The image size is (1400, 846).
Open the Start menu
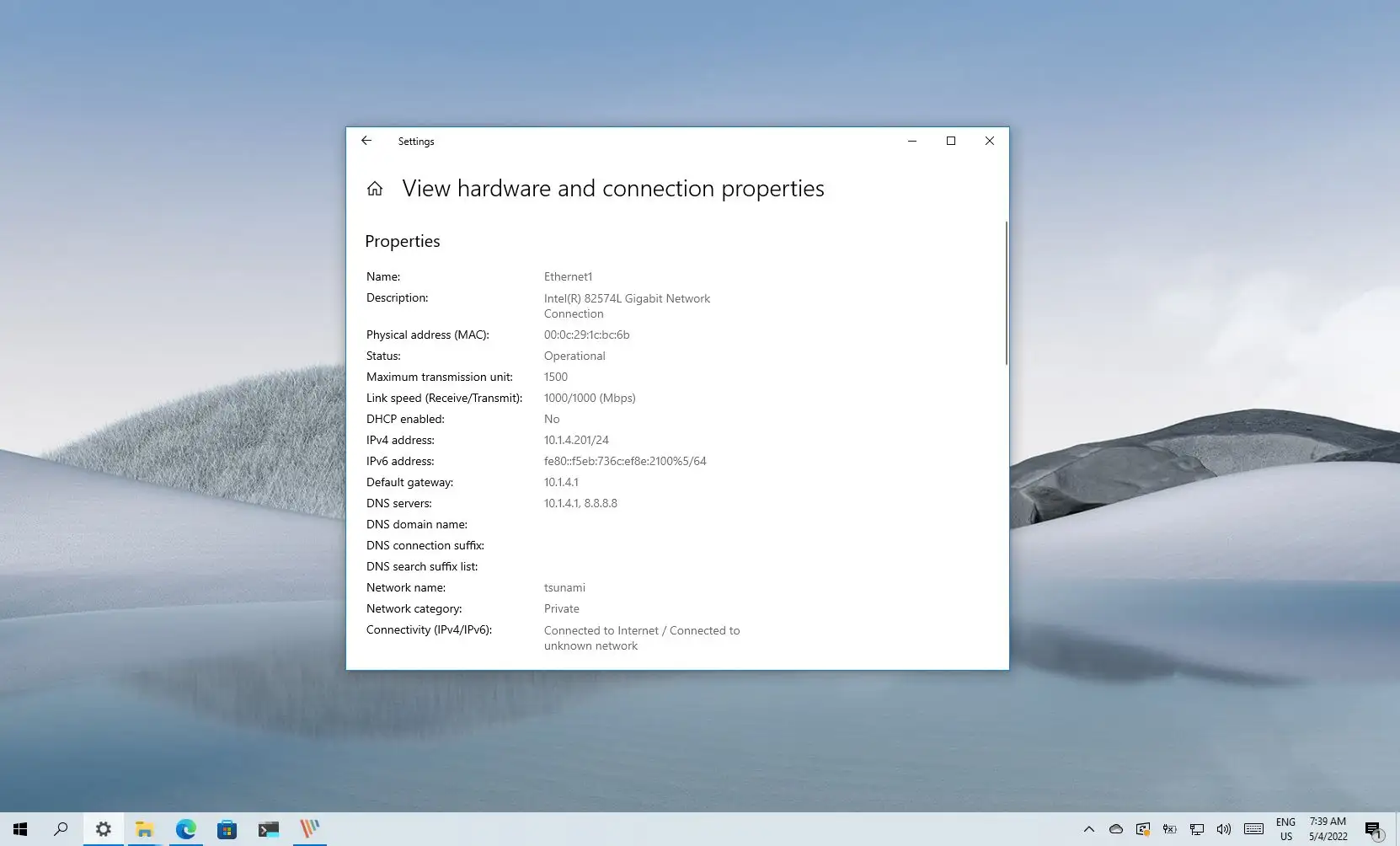[x=19, y=828]
